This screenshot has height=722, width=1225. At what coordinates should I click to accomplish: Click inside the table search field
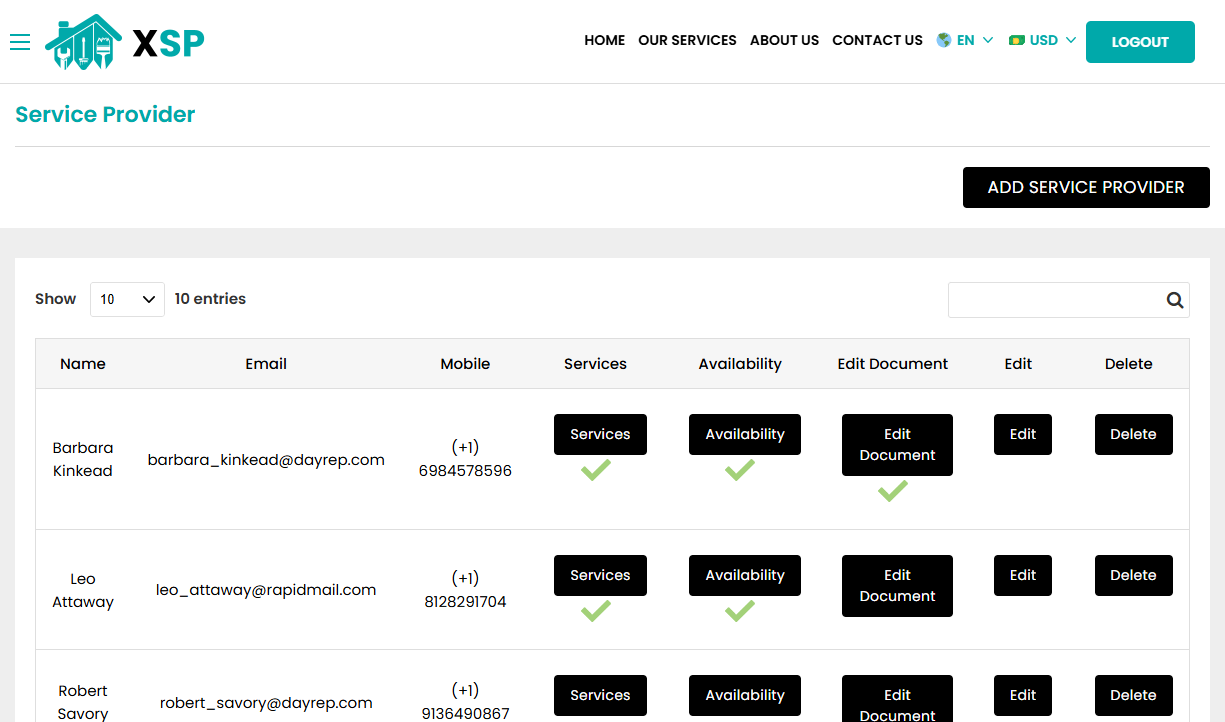(1050, 299)
